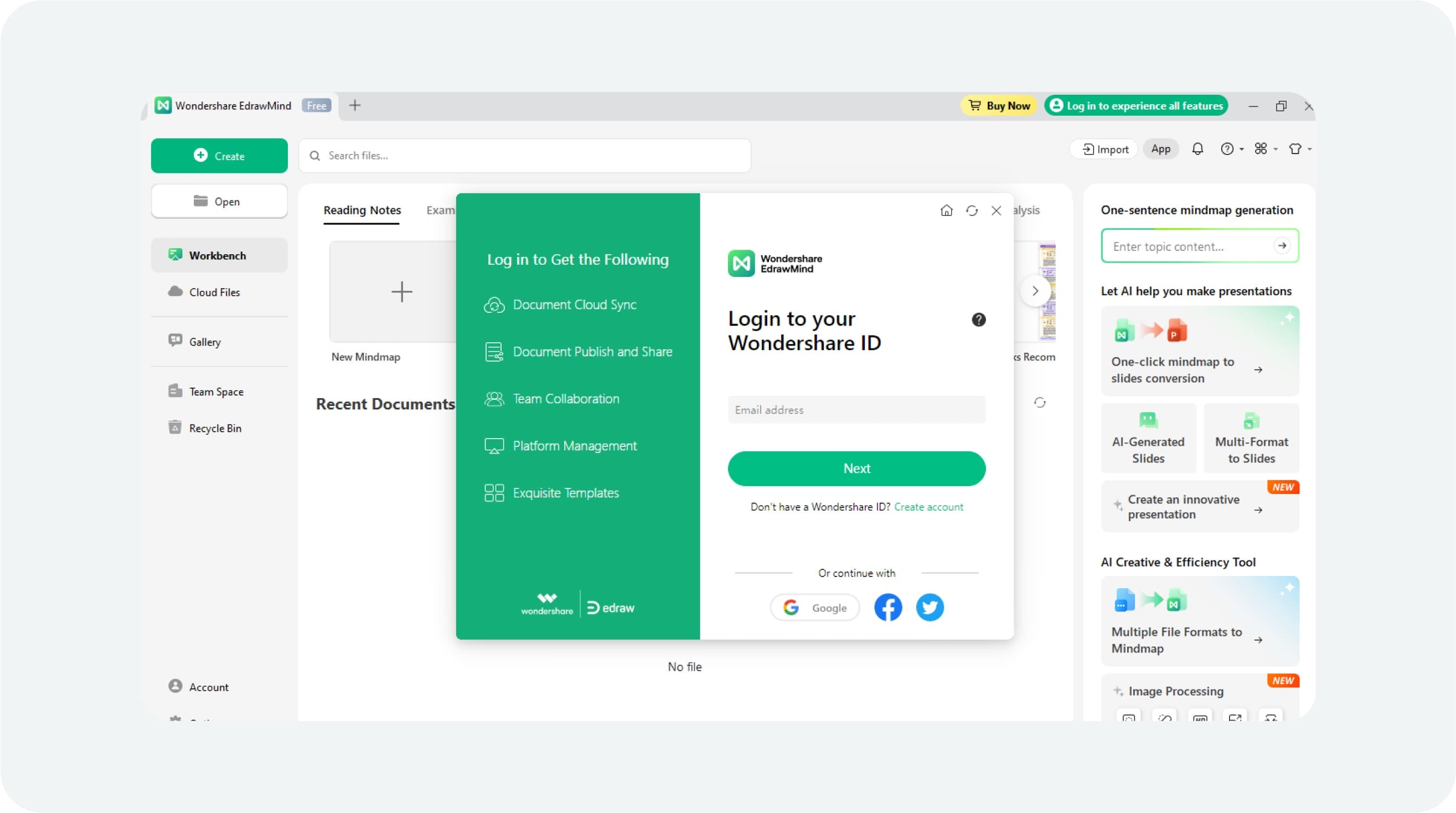The height and width of the screenshot is (813, 1456).
Task: Minimize the EdrawMind window
Action: tap(1253, 106)
